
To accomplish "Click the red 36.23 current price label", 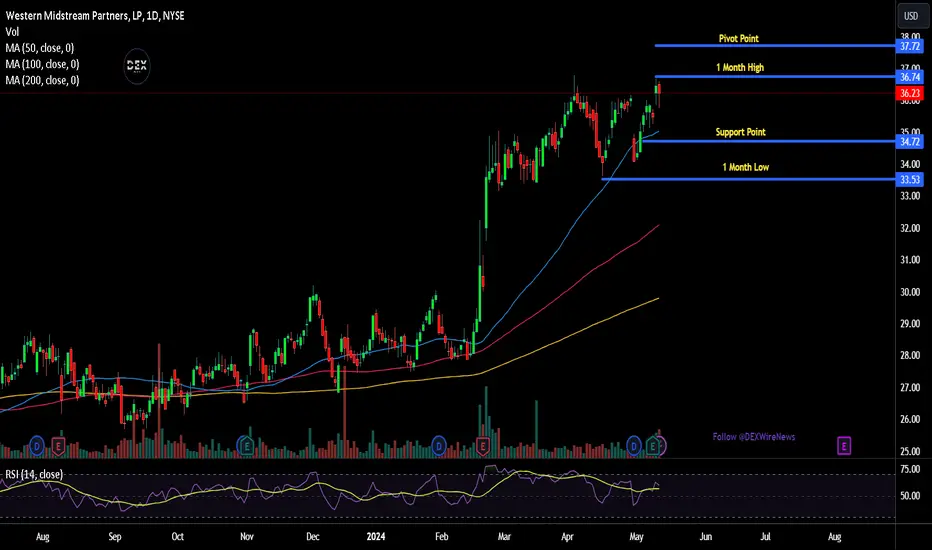I will 909,93.
